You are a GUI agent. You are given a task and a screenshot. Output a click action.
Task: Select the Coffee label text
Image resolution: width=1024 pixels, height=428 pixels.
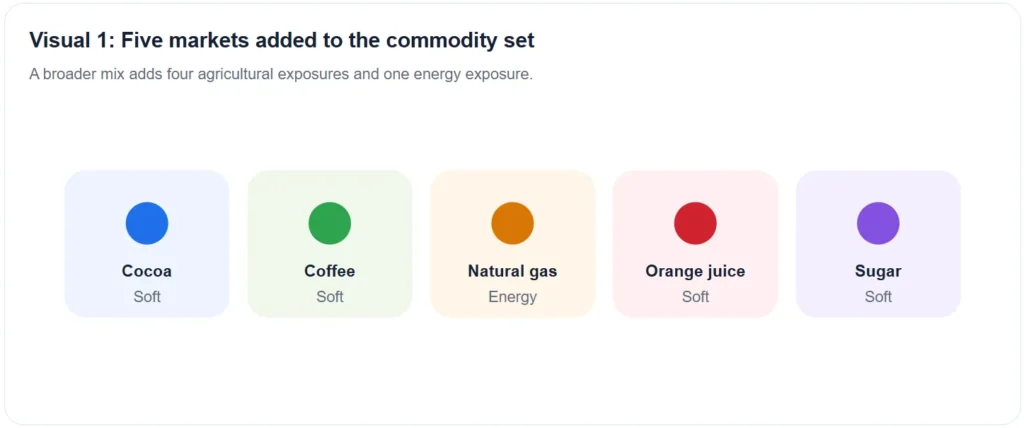pos(330,271)
